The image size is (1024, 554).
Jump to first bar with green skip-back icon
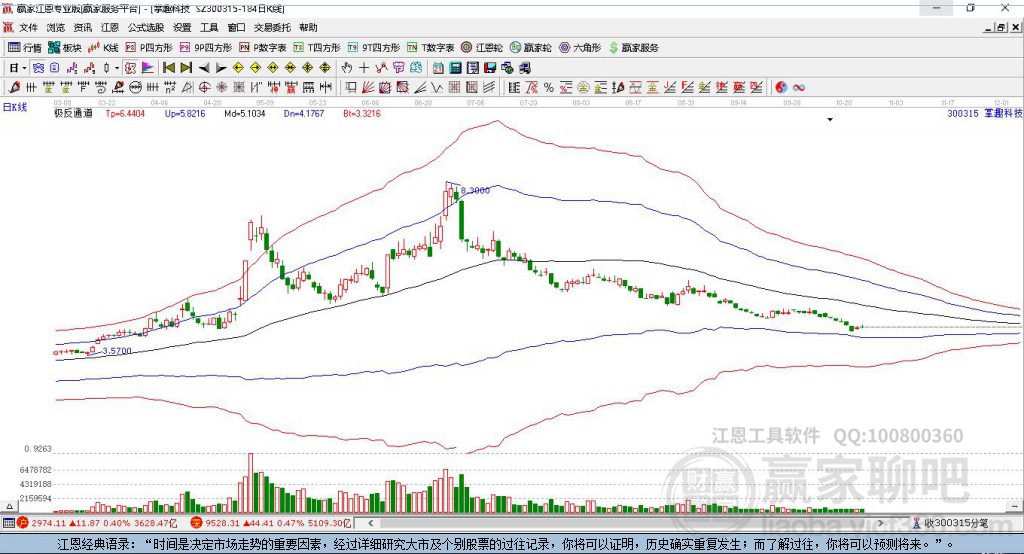pyautogui.click(x=168, y=68)
